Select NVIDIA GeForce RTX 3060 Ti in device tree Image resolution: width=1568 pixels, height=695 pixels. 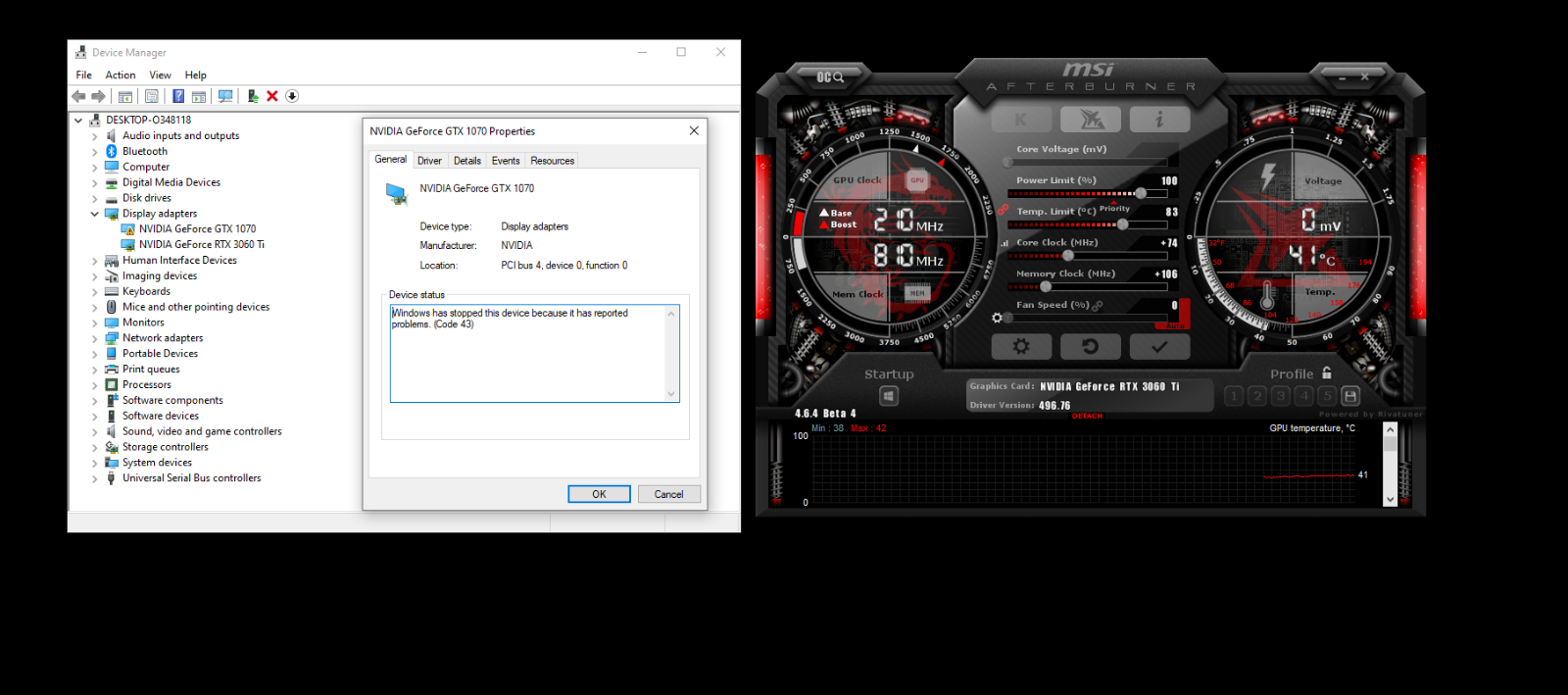click(x=202, y=245)
